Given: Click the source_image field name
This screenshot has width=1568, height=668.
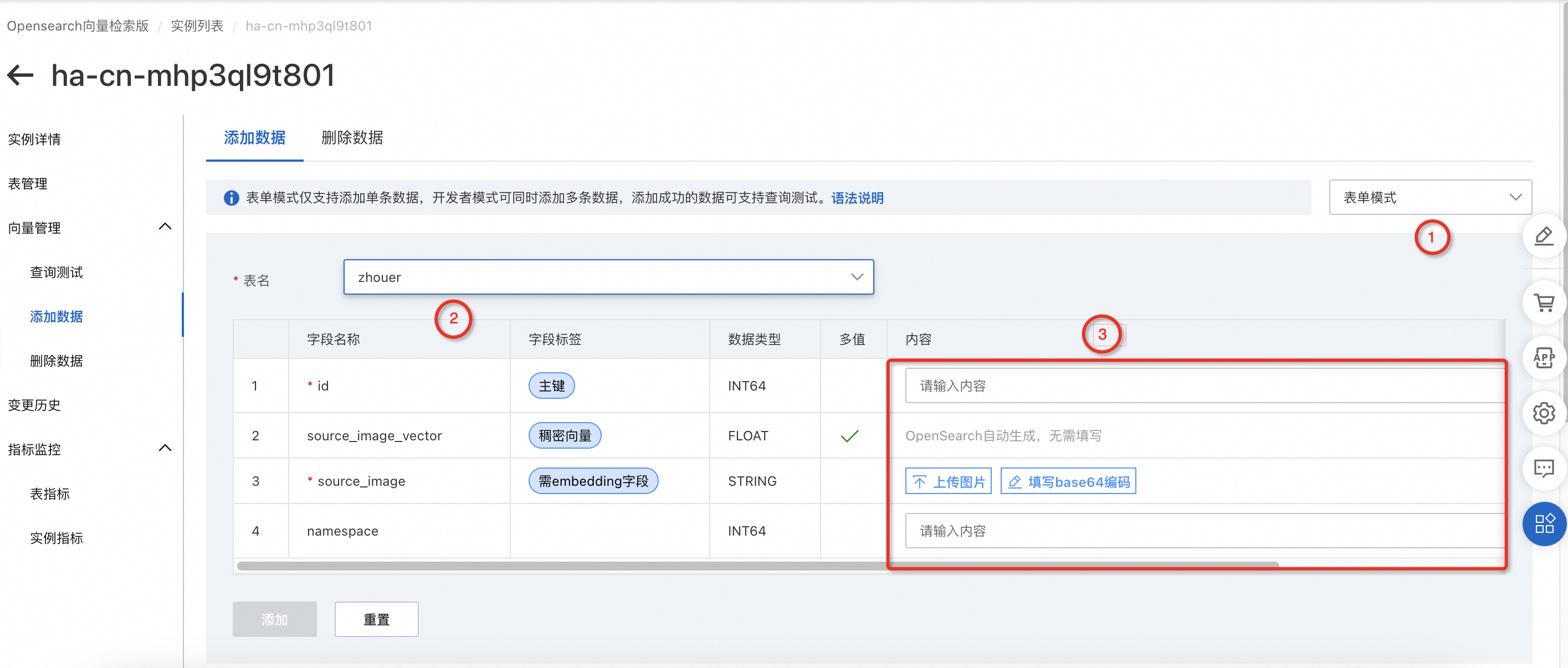Looking at the screenshot, I should coord(361,481).
